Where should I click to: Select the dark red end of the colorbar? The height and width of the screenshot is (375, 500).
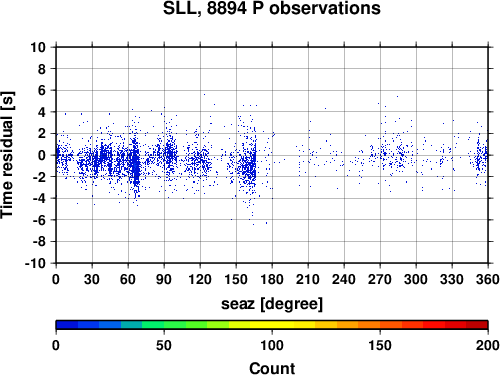click(477, 325)
